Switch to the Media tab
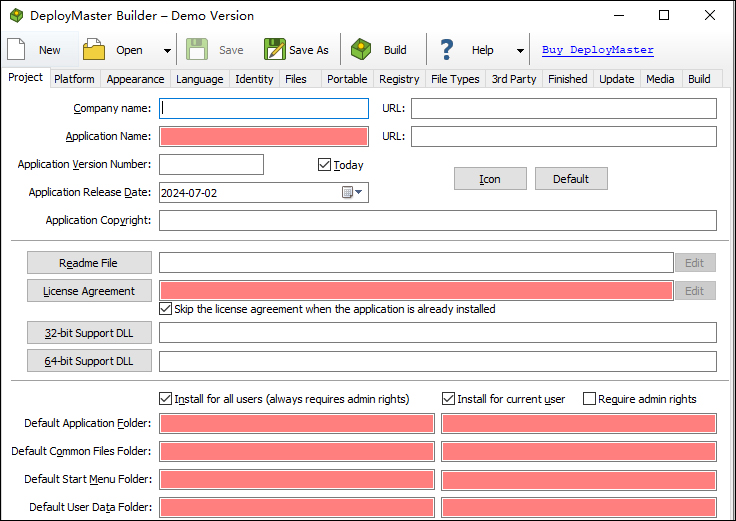736x521 pixels. tap(660, 79)
